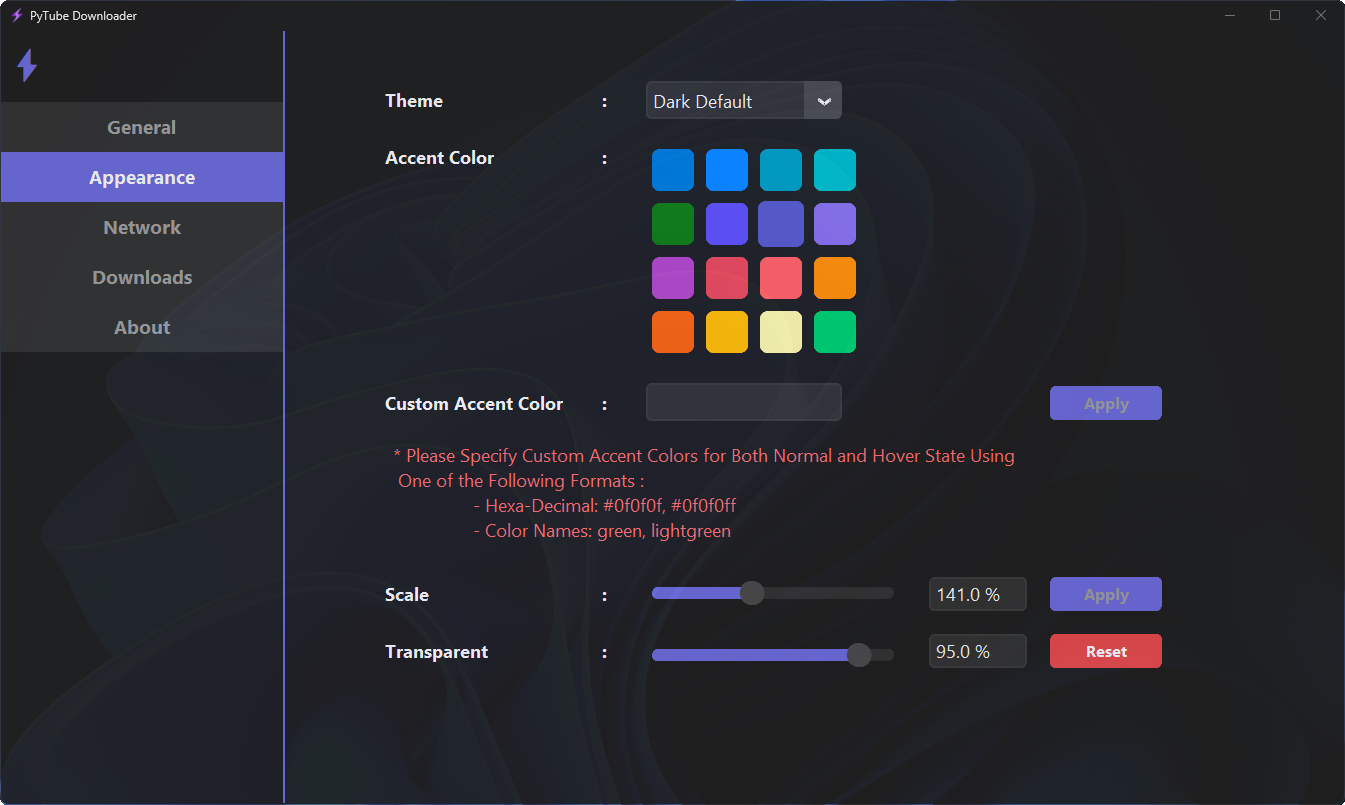The image size is (1345, 805).
Task: Click the 'Theme' label
Action: [x=414, y=101]
